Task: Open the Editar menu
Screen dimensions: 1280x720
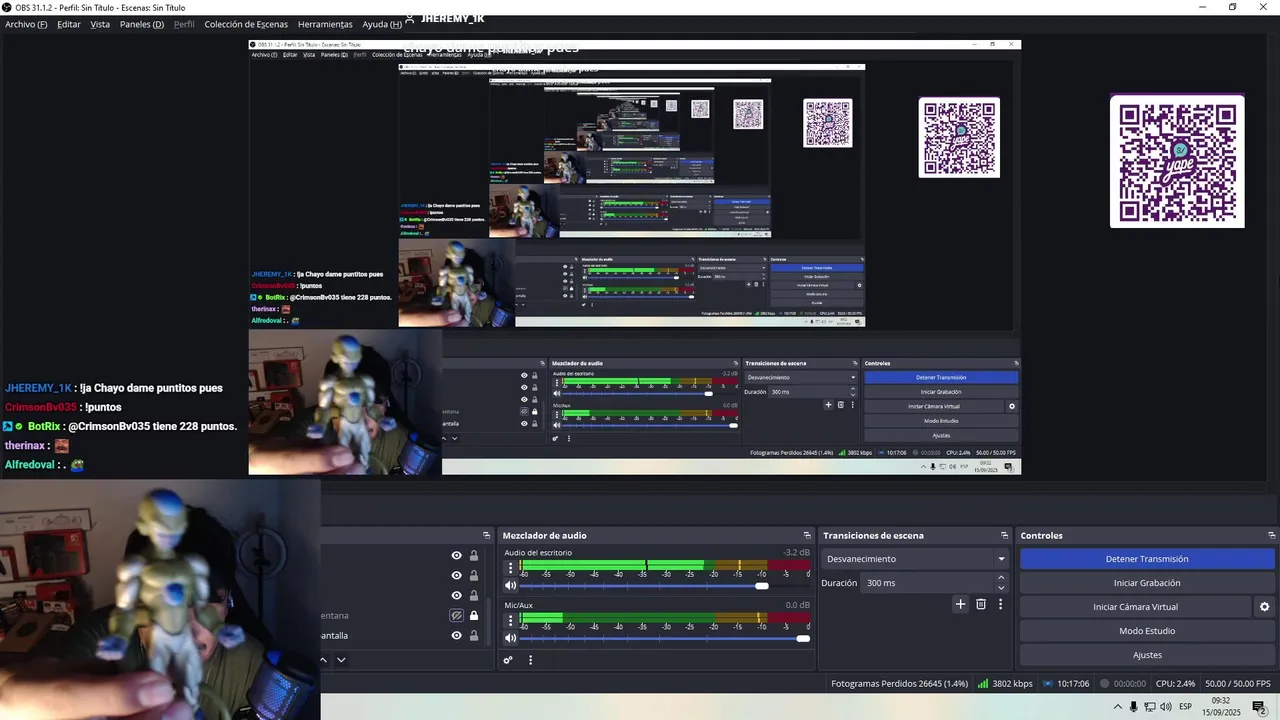Action: point(69,24)
